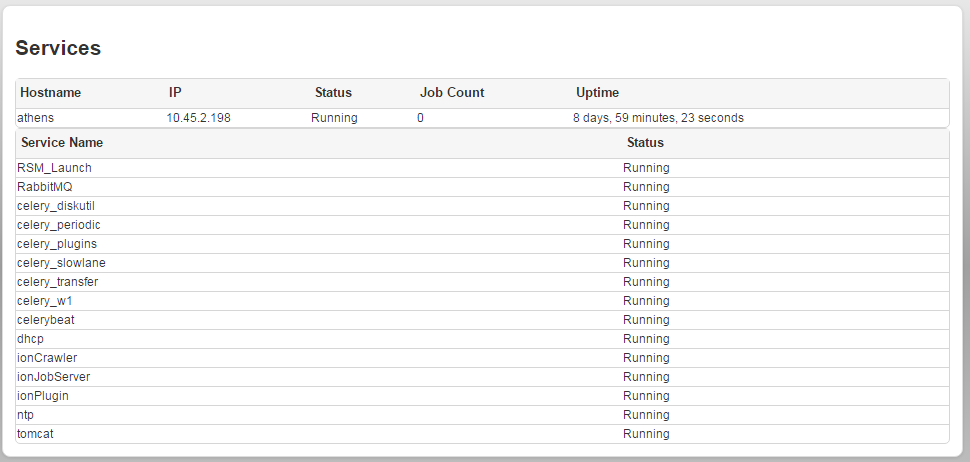Click the celery_periodic service name
Screen dimensions: 970x462
tap(59, 225)
